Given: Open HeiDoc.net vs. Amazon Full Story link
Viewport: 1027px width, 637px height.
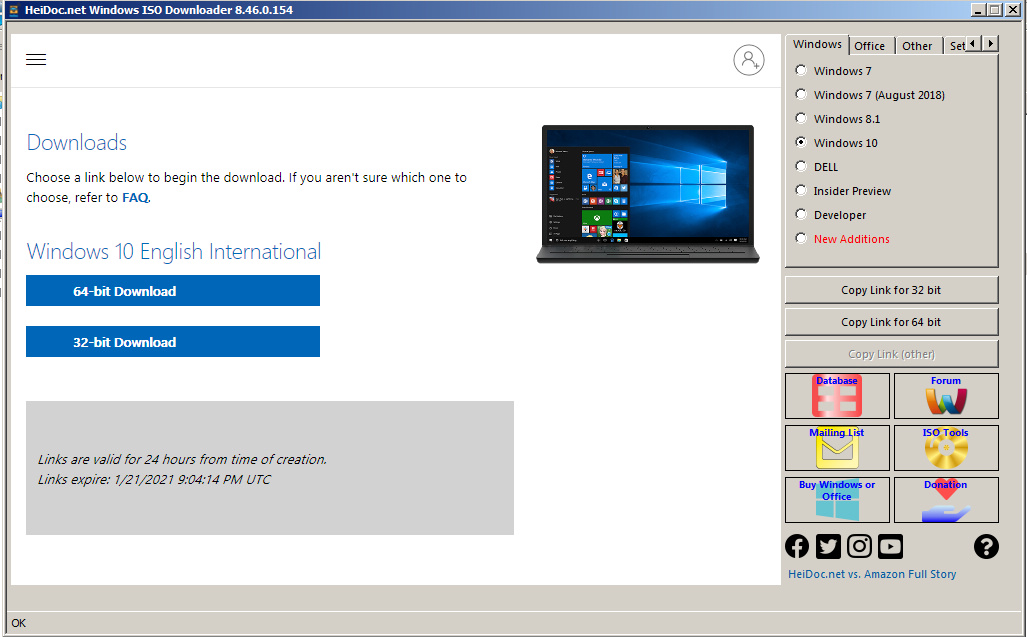Looking at the screenshot, I should (x=872, y=574).
